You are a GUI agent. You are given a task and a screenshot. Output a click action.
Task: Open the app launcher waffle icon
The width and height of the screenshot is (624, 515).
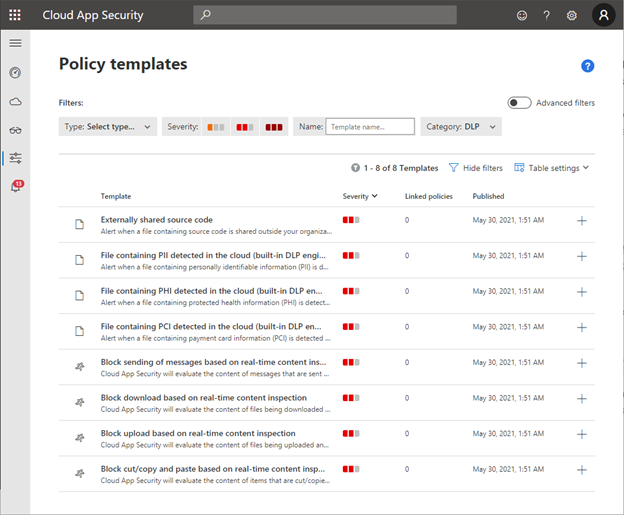[15, 15]
